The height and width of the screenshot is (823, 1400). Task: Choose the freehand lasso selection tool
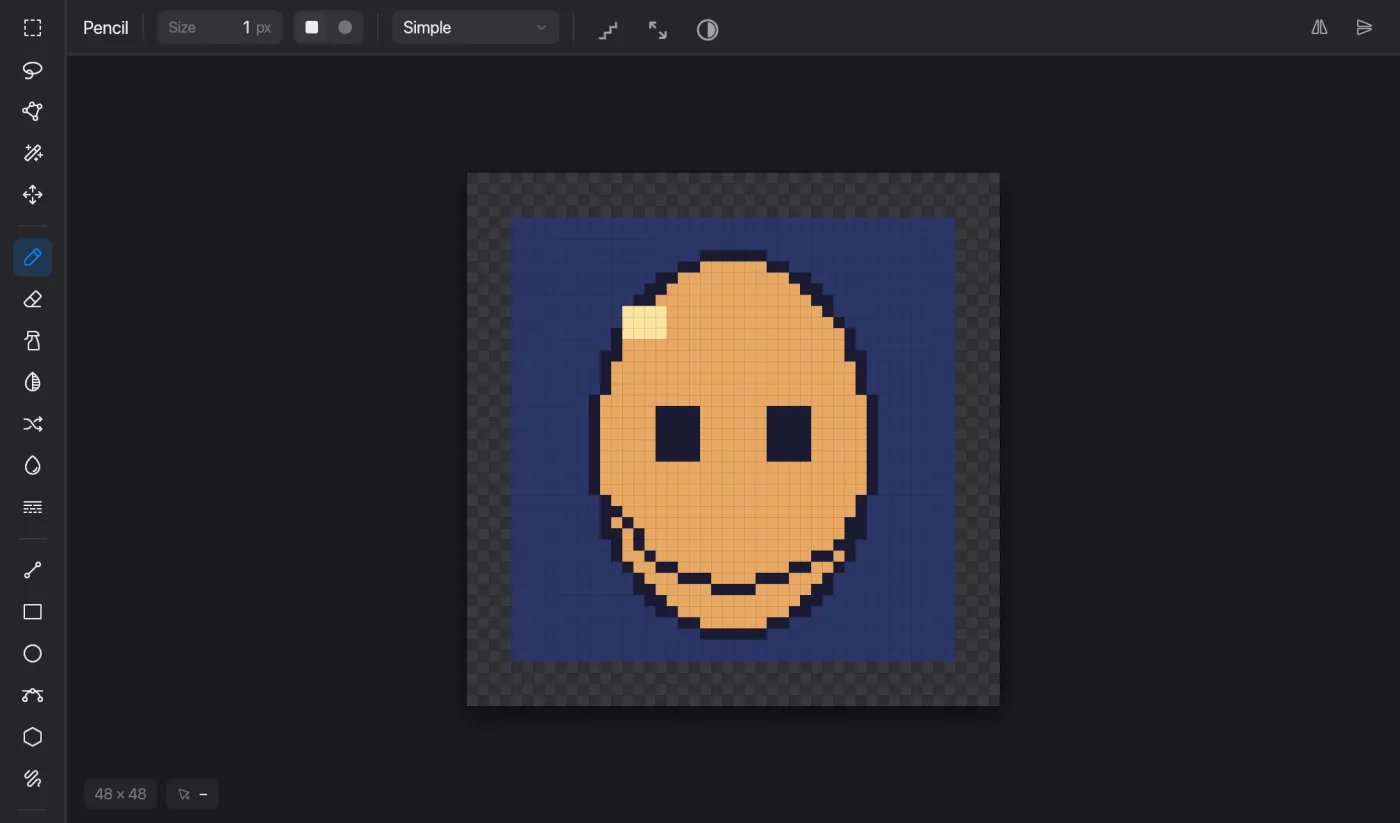[x=33, y=70]
